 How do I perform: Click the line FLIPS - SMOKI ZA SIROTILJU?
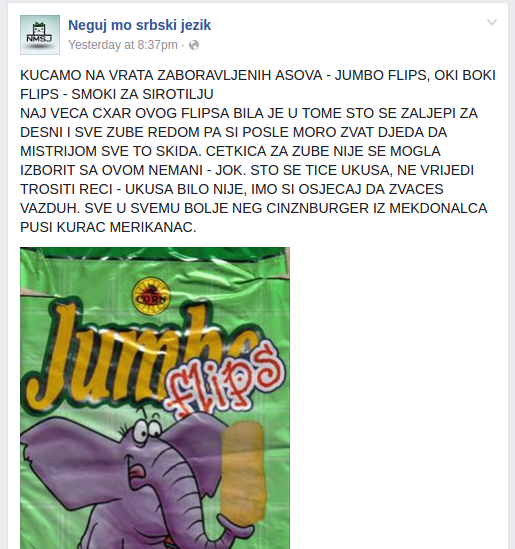click(x=117, y=94)
